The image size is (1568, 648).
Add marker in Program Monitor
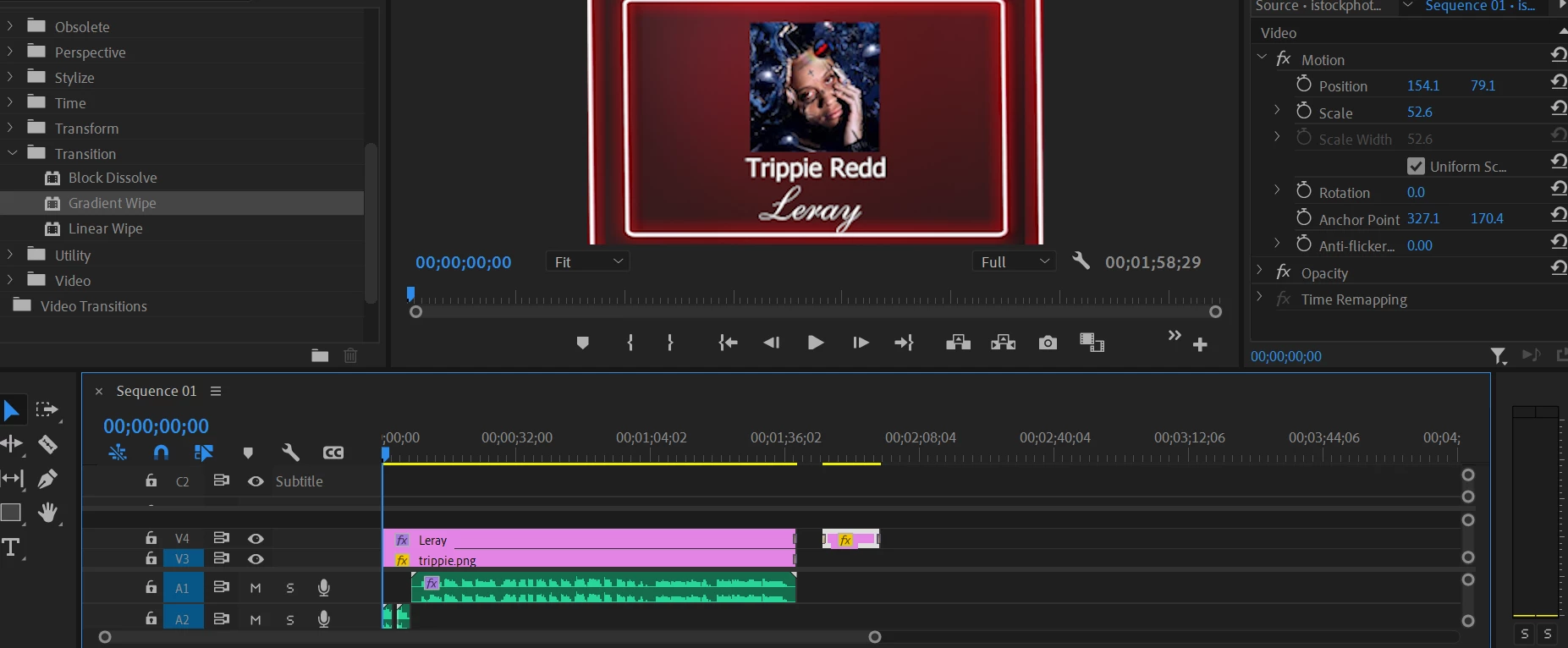tap(582, 343)
